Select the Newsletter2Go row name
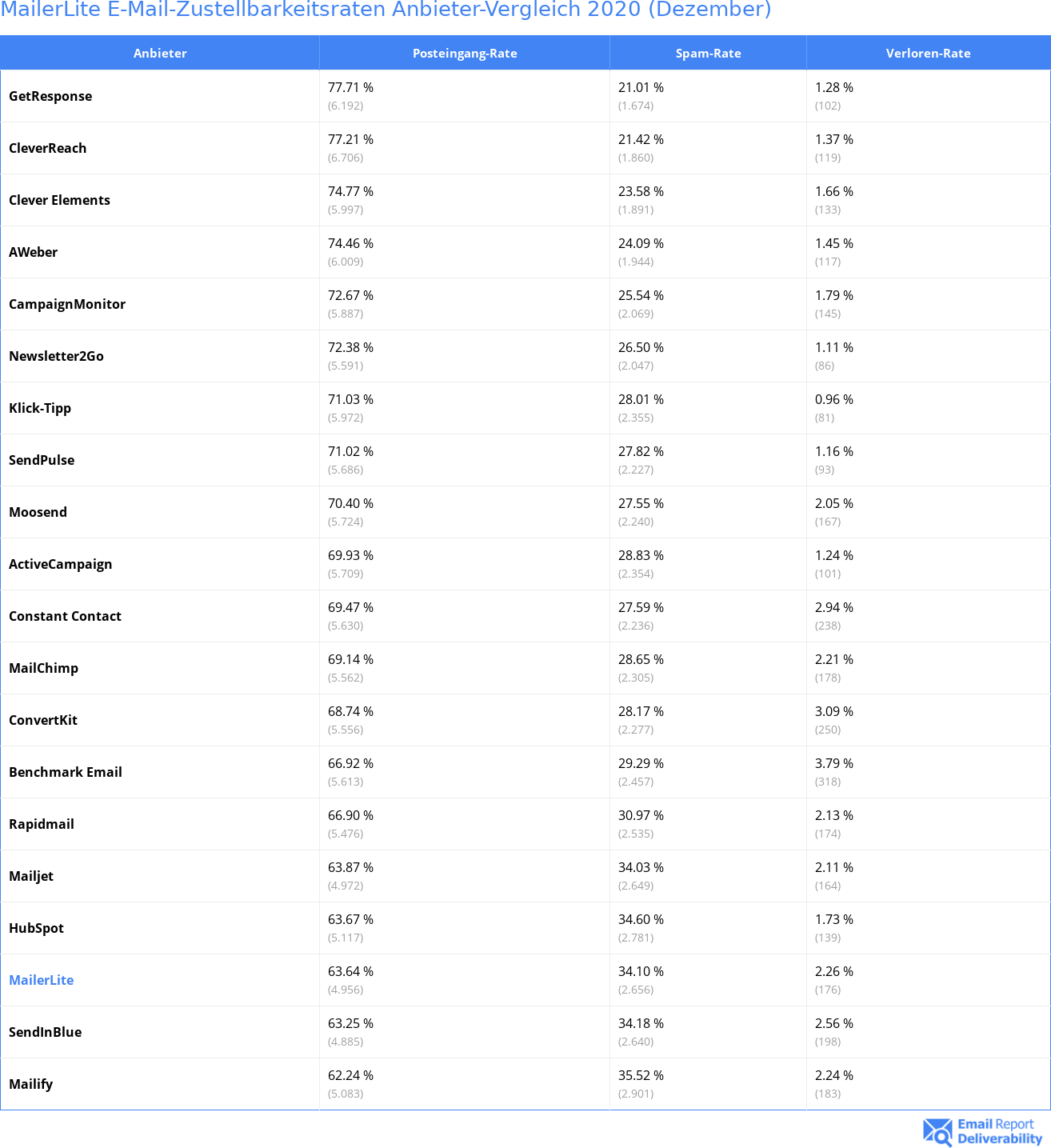This screenshot has height=1148, width=1051. pyautogui.click(x=57, y=356)
